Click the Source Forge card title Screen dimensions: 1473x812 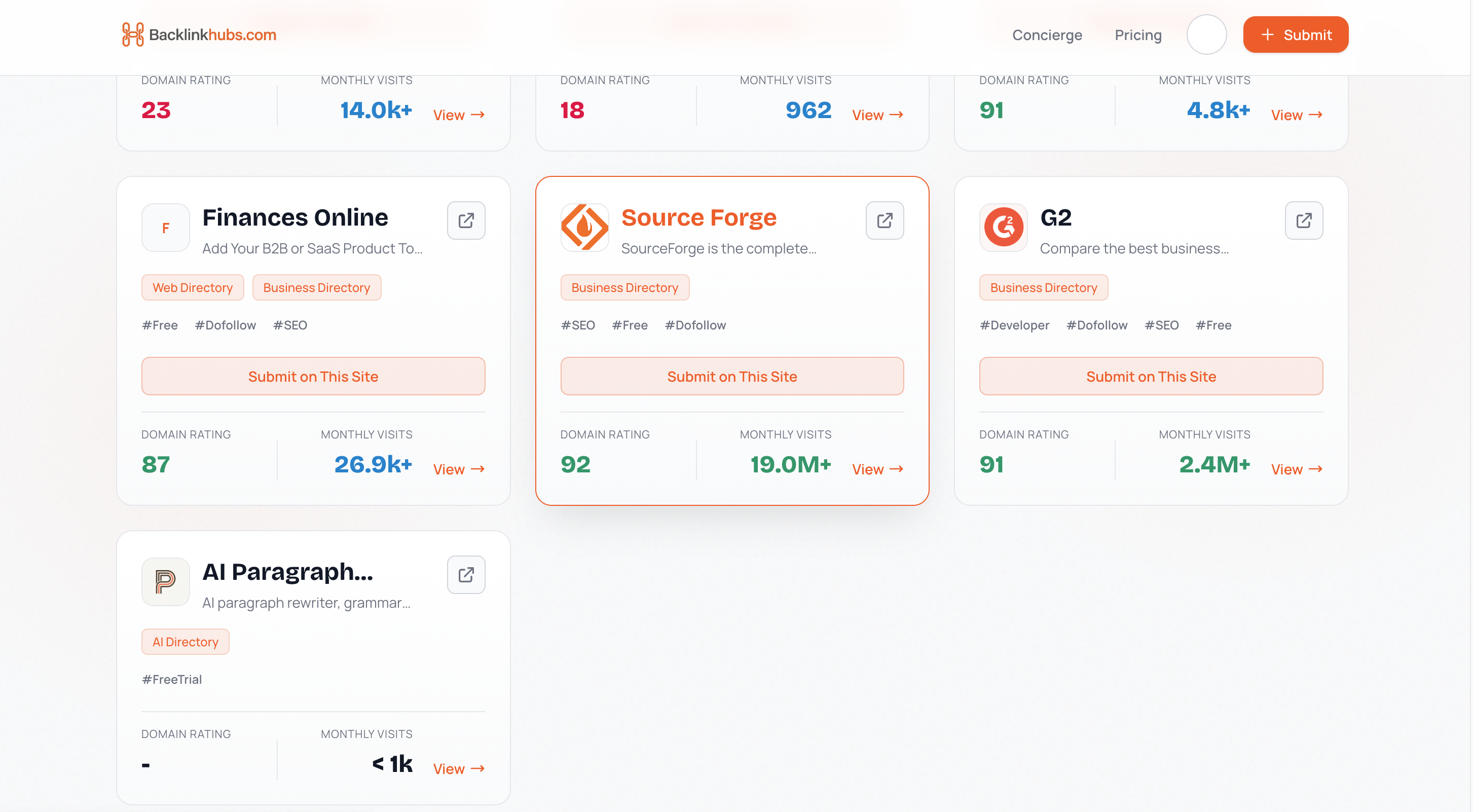pyautogui.click(x=699, y=218)
